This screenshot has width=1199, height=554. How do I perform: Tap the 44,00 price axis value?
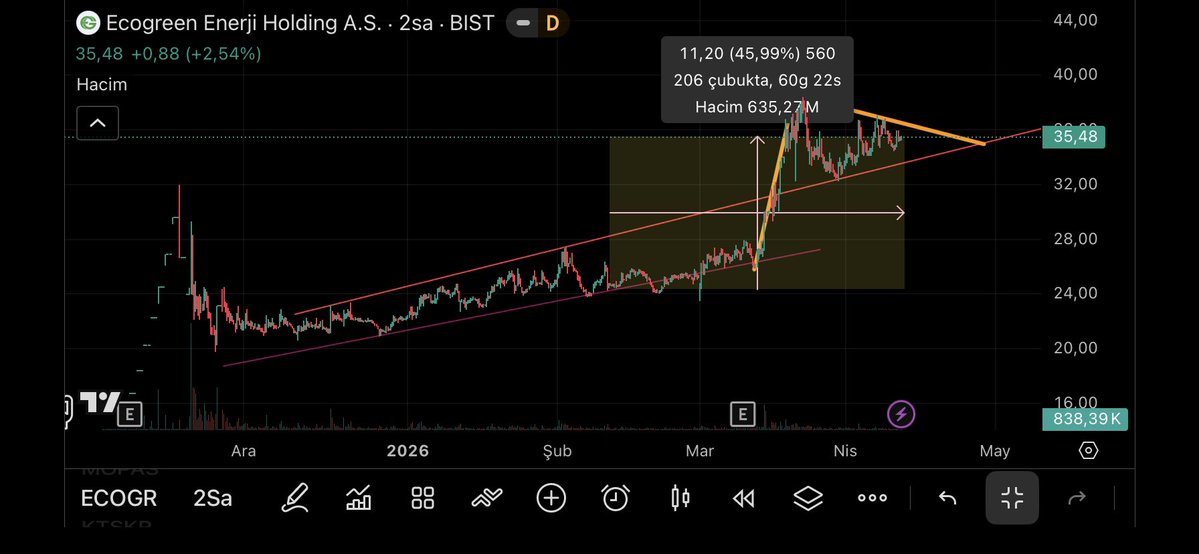1075,20
